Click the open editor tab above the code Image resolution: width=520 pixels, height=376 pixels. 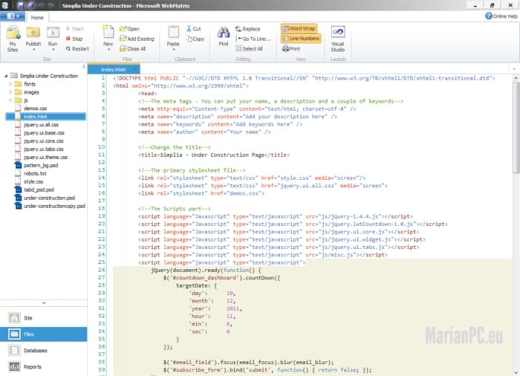(x=114, y=69)
